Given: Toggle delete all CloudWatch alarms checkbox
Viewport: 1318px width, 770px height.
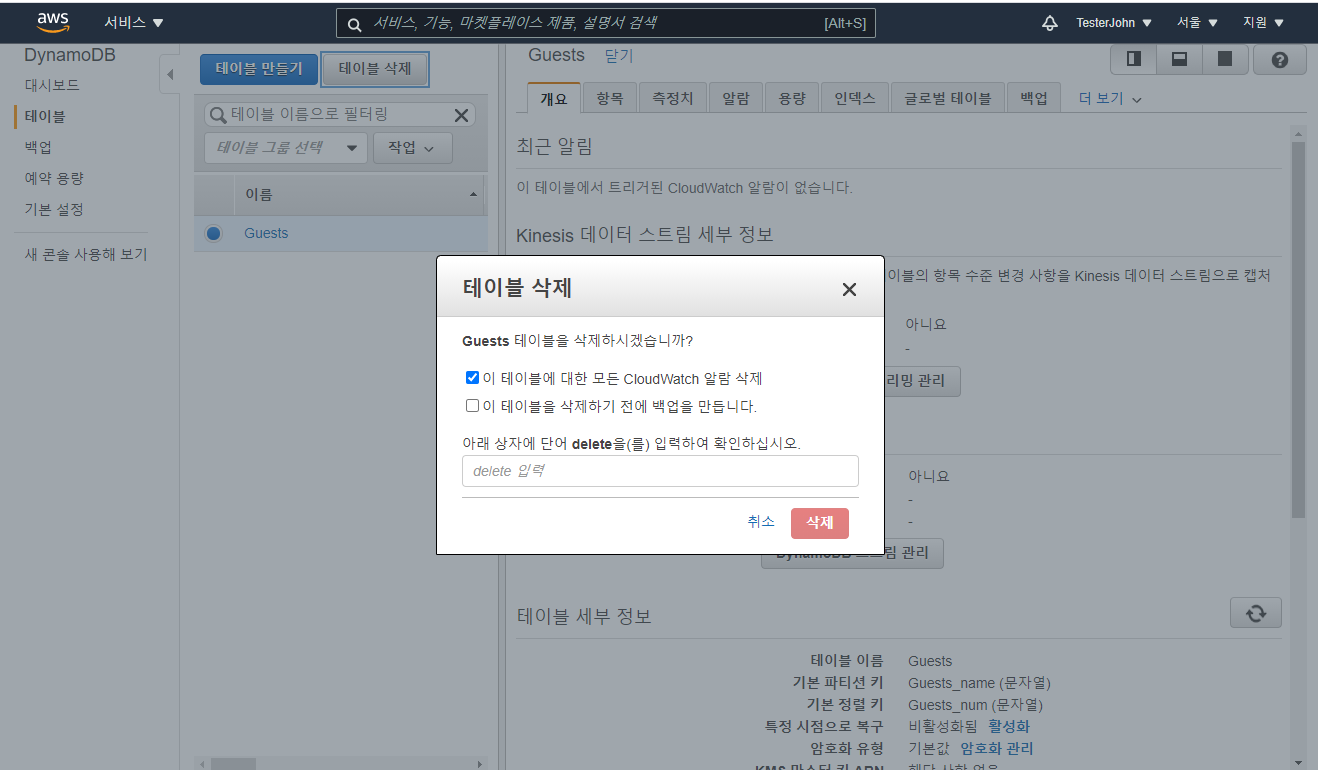Looking at the screenshot, I should [472, 378].
